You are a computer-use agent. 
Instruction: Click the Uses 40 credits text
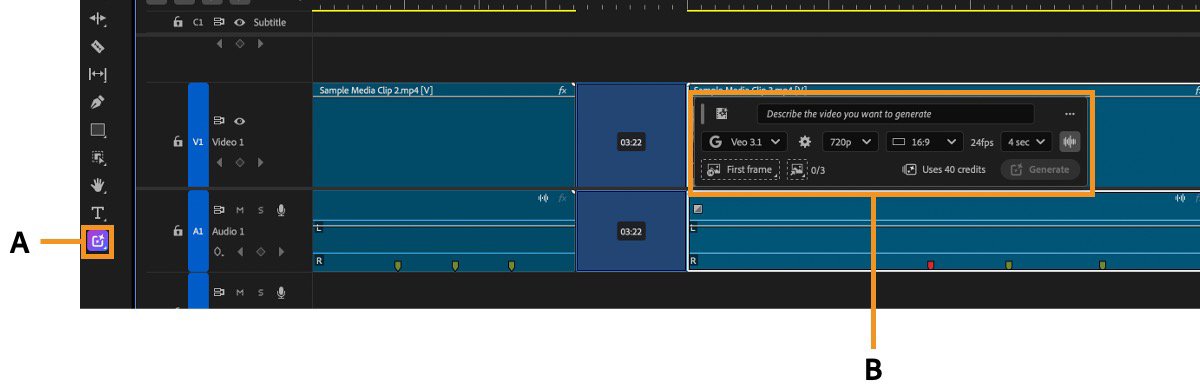(953, 170)
